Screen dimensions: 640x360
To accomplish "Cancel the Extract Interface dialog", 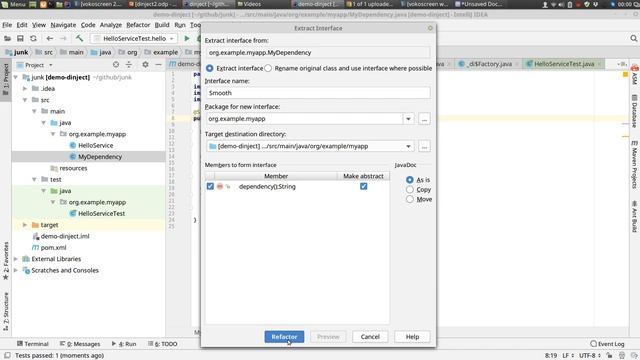I will click(x=370, y=337).
